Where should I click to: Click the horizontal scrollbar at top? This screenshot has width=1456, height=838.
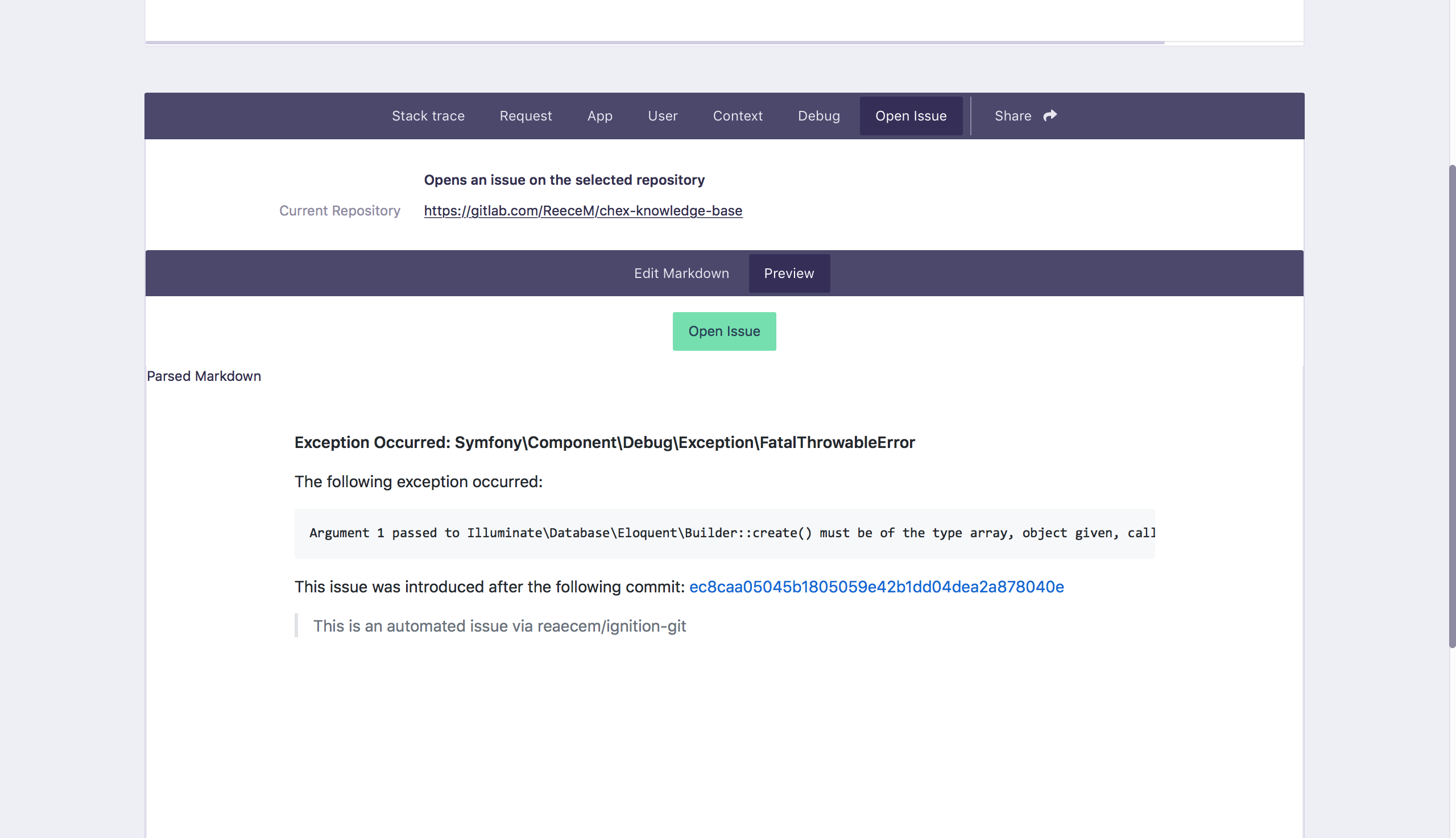point(654,42)
